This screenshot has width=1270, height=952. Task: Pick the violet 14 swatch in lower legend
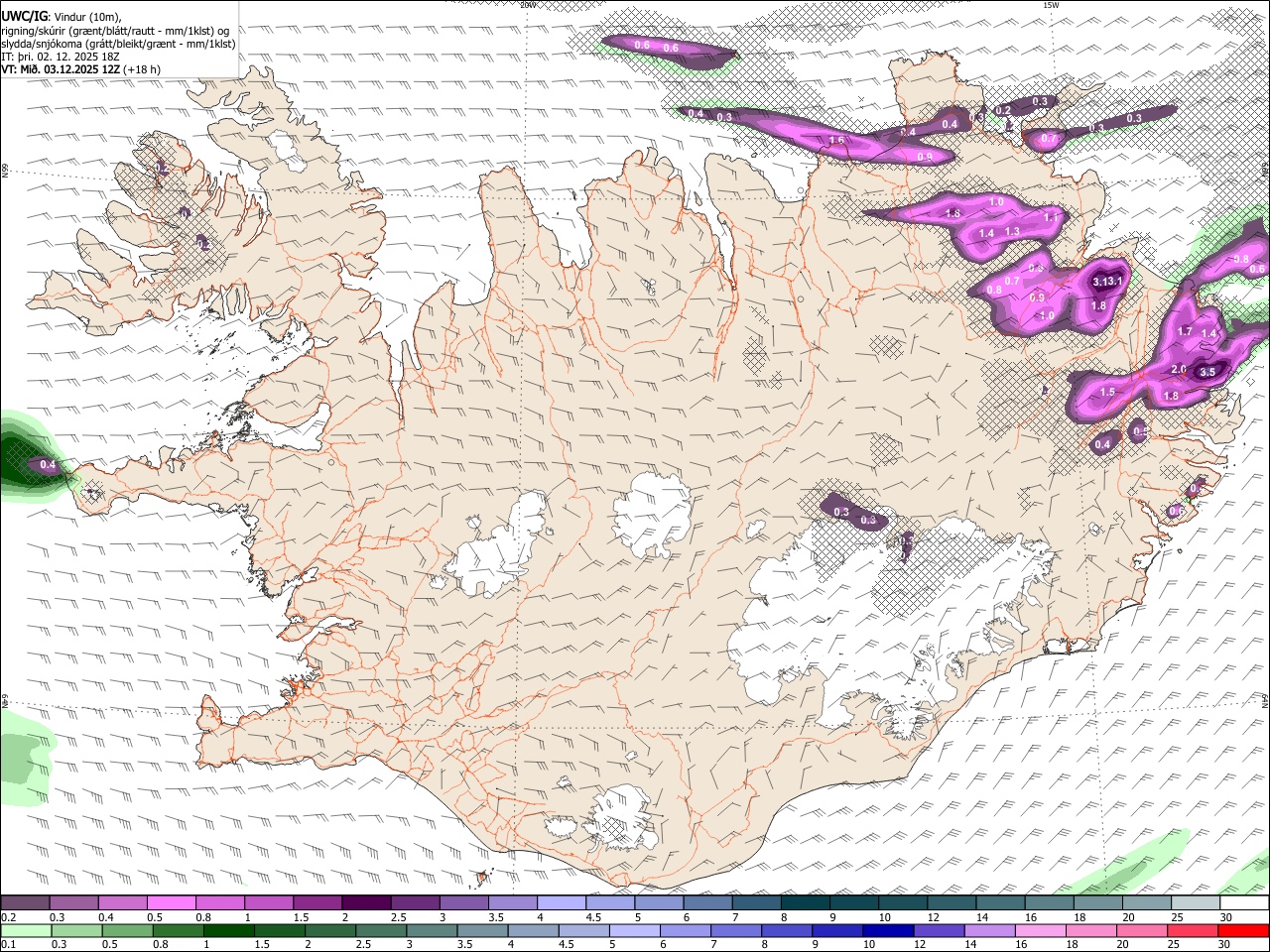click(x=988, y=930)
